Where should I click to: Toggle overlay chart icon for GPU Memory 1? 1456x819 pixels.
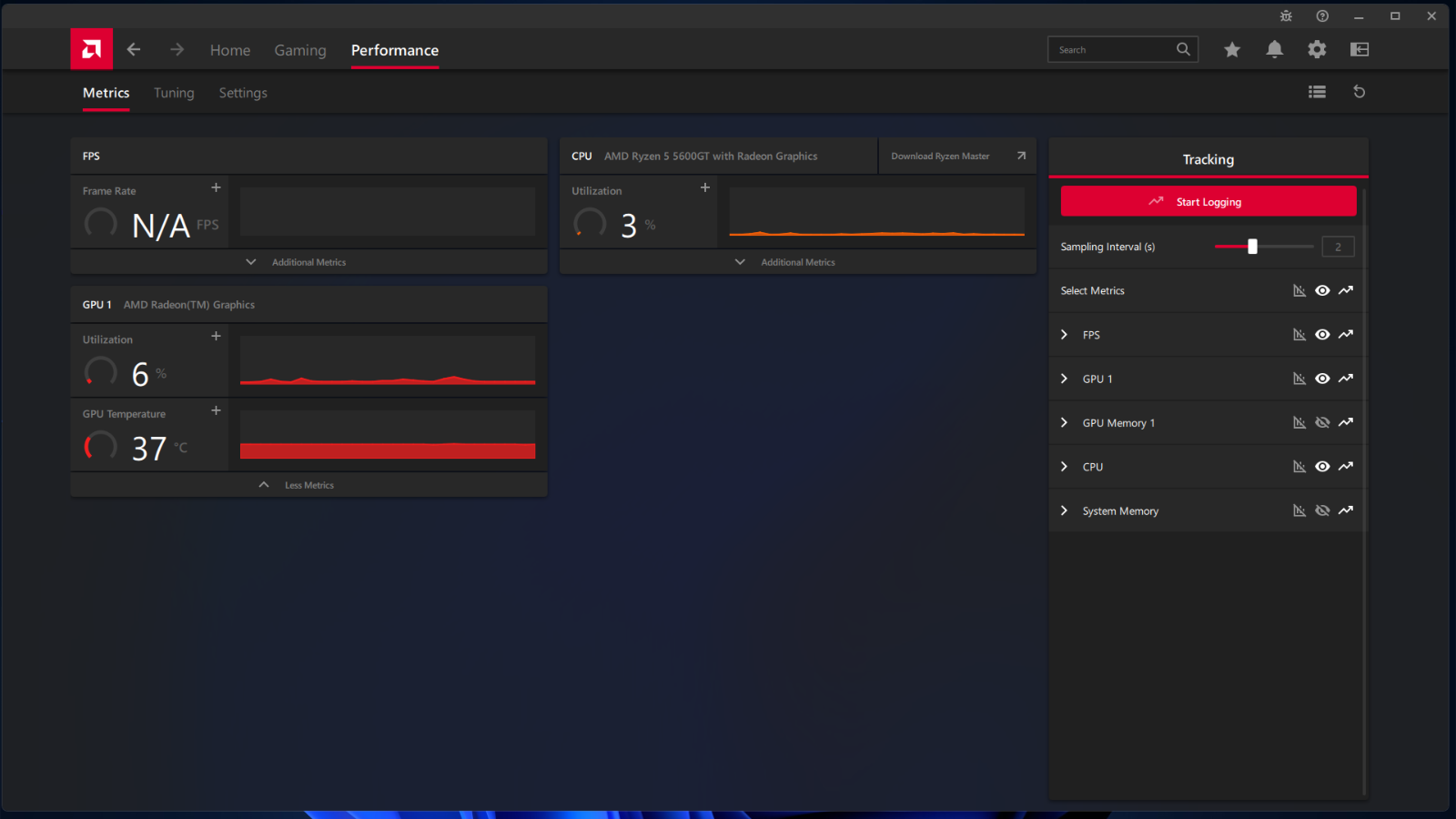[1299, 422]
